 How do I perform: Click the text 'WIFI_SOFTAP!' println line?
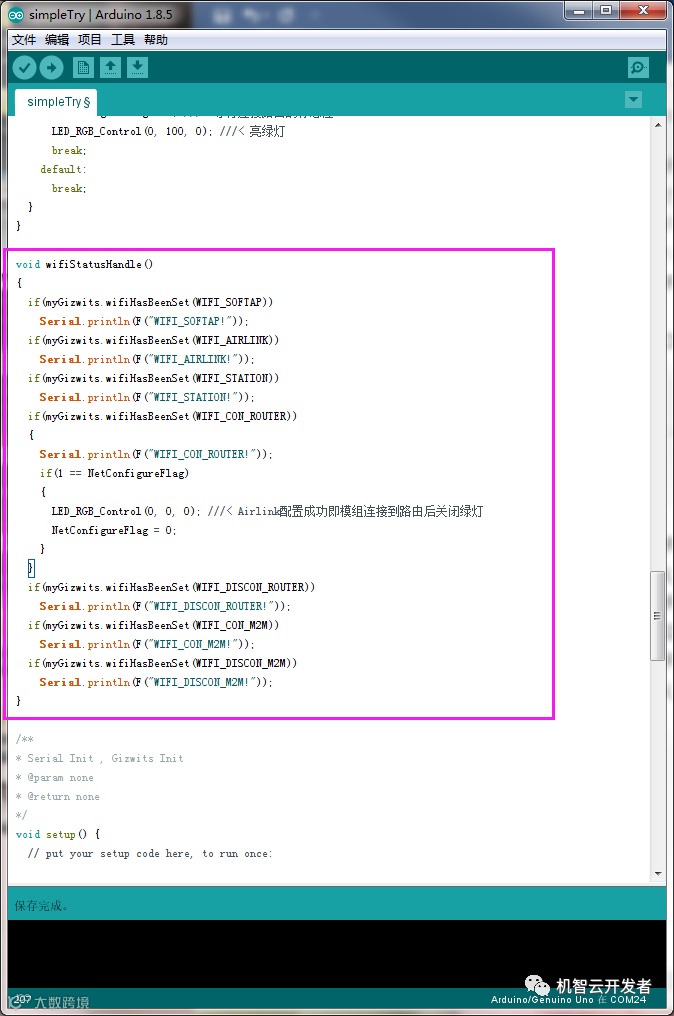pyautogui.click(x=144, y=321)
